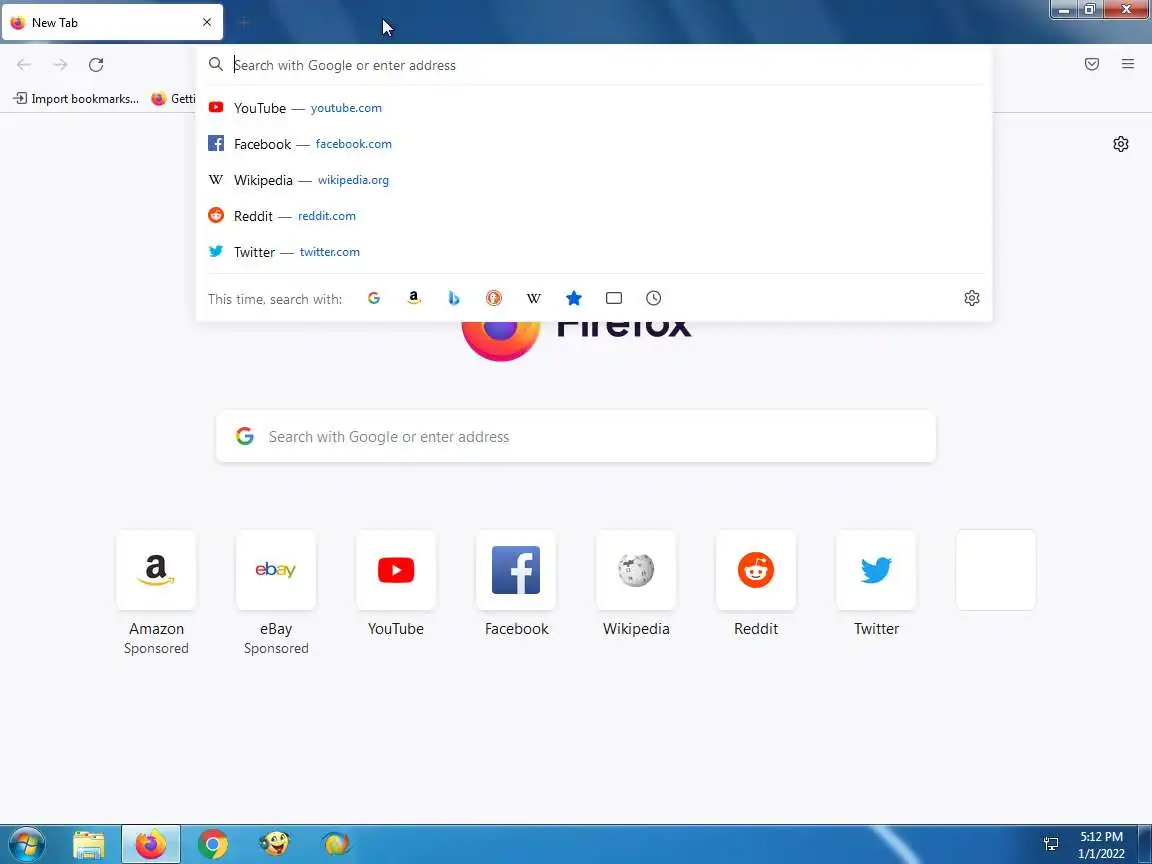Click the empty shortcut tile placeholder
1152x864 pixels.
pyautogui.click(x=996, y=570)
